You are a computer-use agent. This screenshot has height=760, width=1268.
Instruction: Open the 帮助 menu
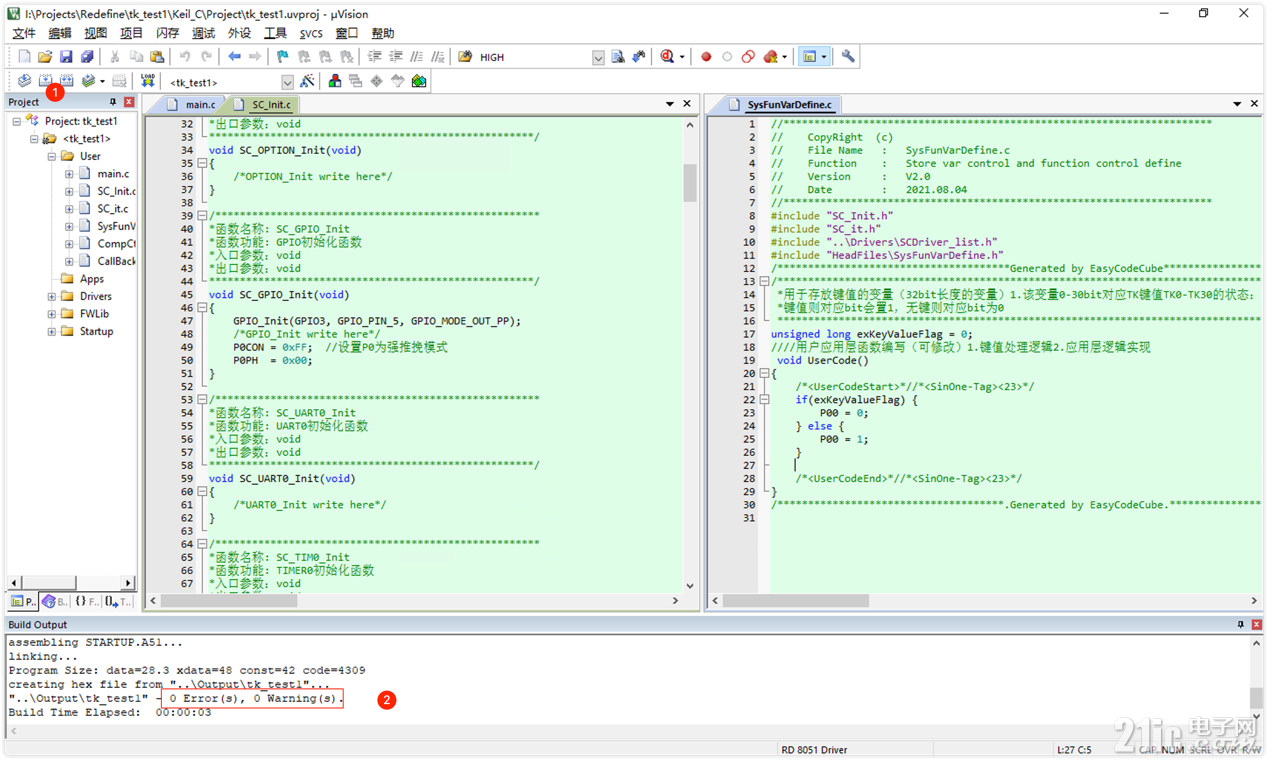point(383,34)
